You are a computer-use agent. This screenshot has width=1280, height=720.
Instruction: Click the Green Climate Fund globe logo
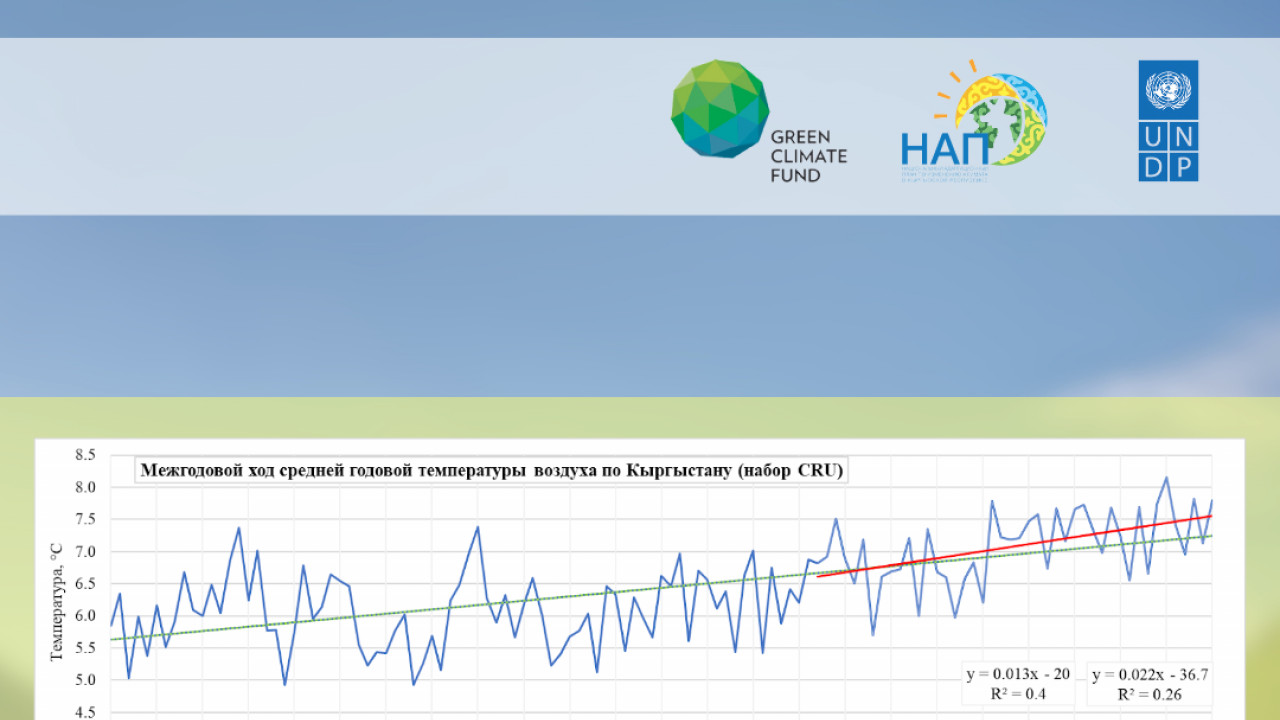pos(719,108)
